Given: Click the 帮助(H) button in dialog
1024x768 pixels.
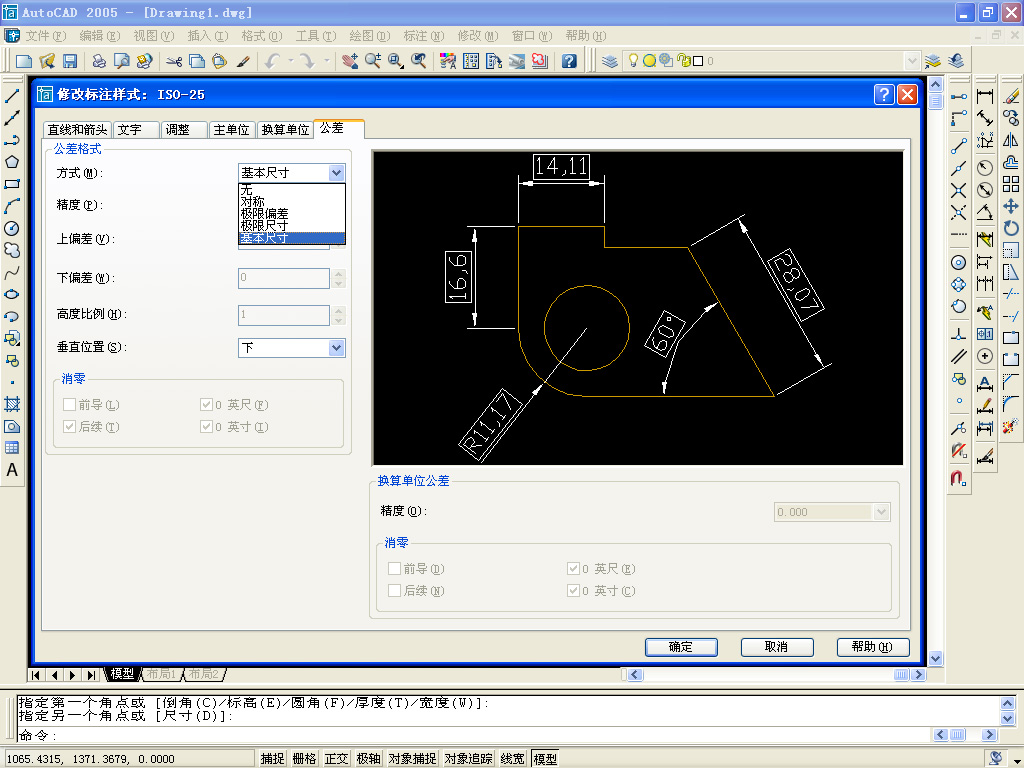Looking at the screenshot, I should click(873, 647).
